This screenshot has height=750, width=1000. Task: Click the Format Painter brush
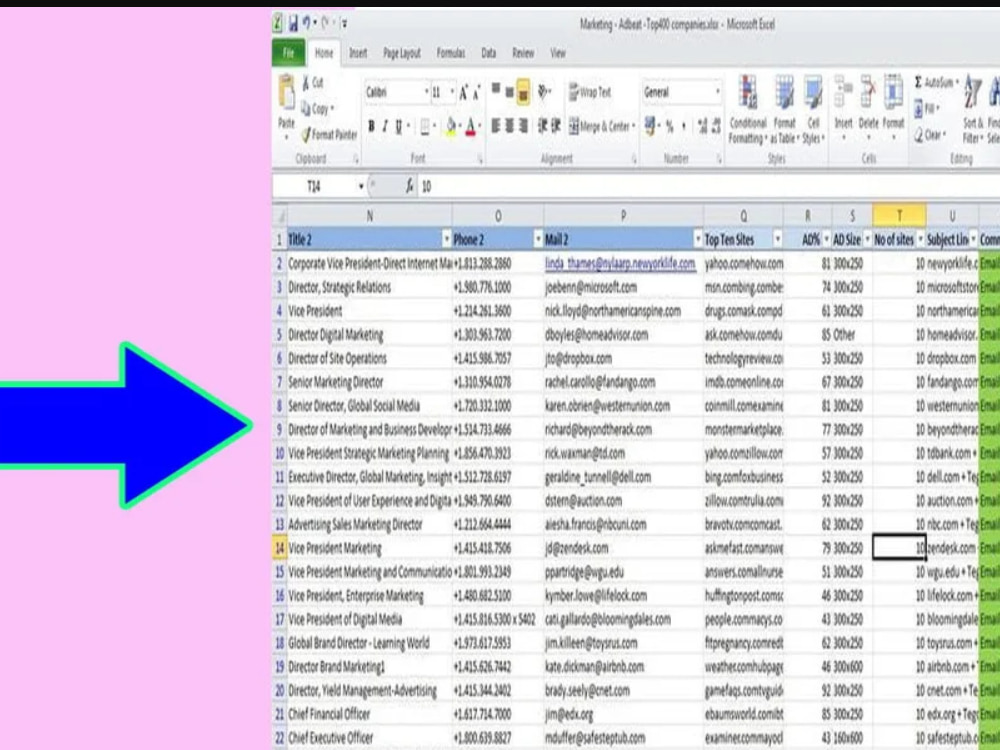pyautogui.click(x=307, y=134)
